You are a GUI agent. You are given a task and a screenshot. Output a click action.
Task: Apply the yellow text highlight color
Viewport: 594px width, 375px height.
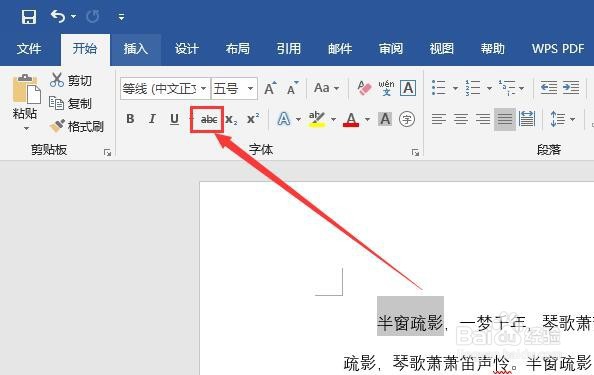(317, 119)
